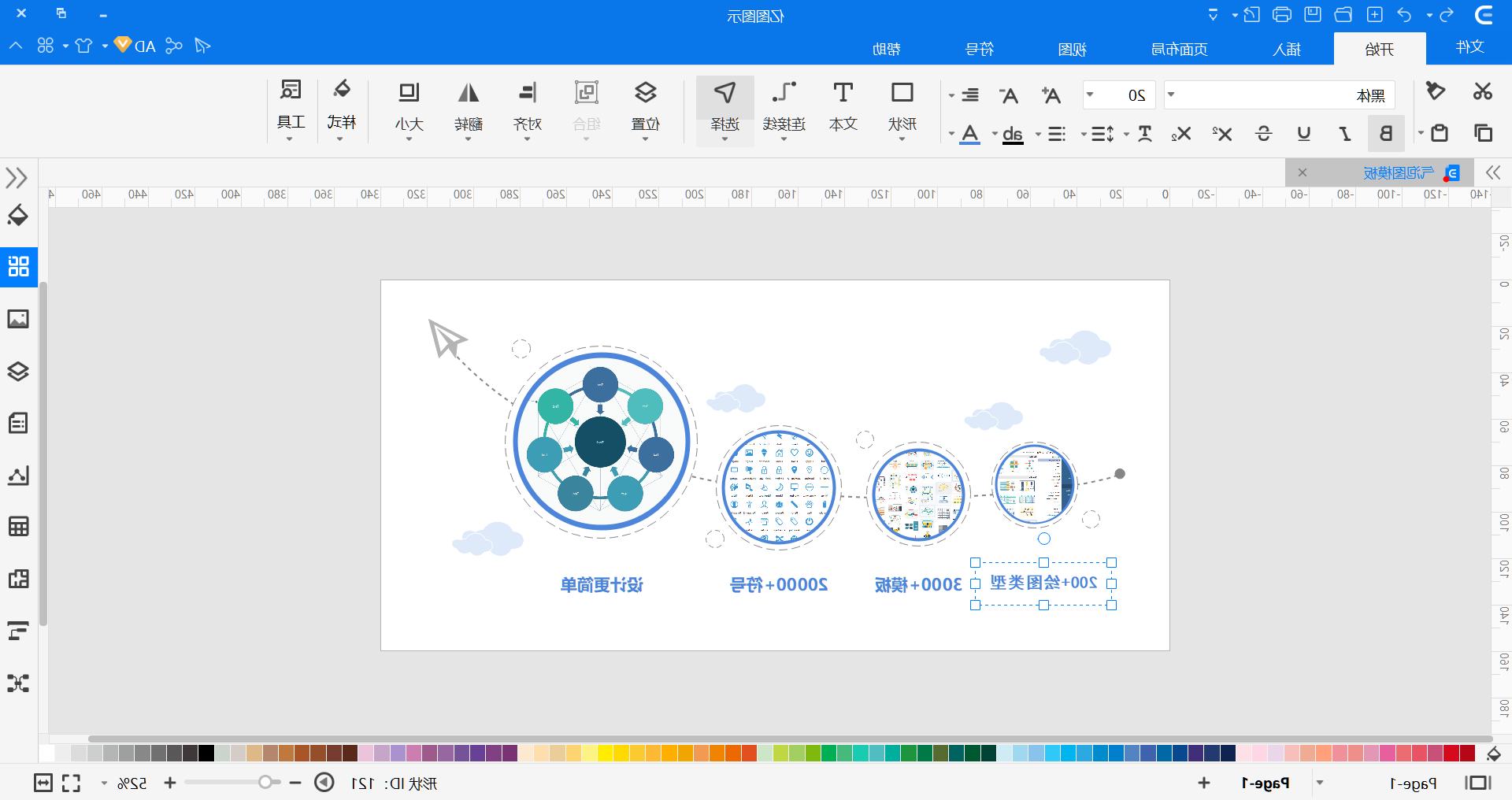The width and height of the screenshot is (1512, 800).
Task: Toggle Italic formatting
Action: click(x=1345, y=133)
